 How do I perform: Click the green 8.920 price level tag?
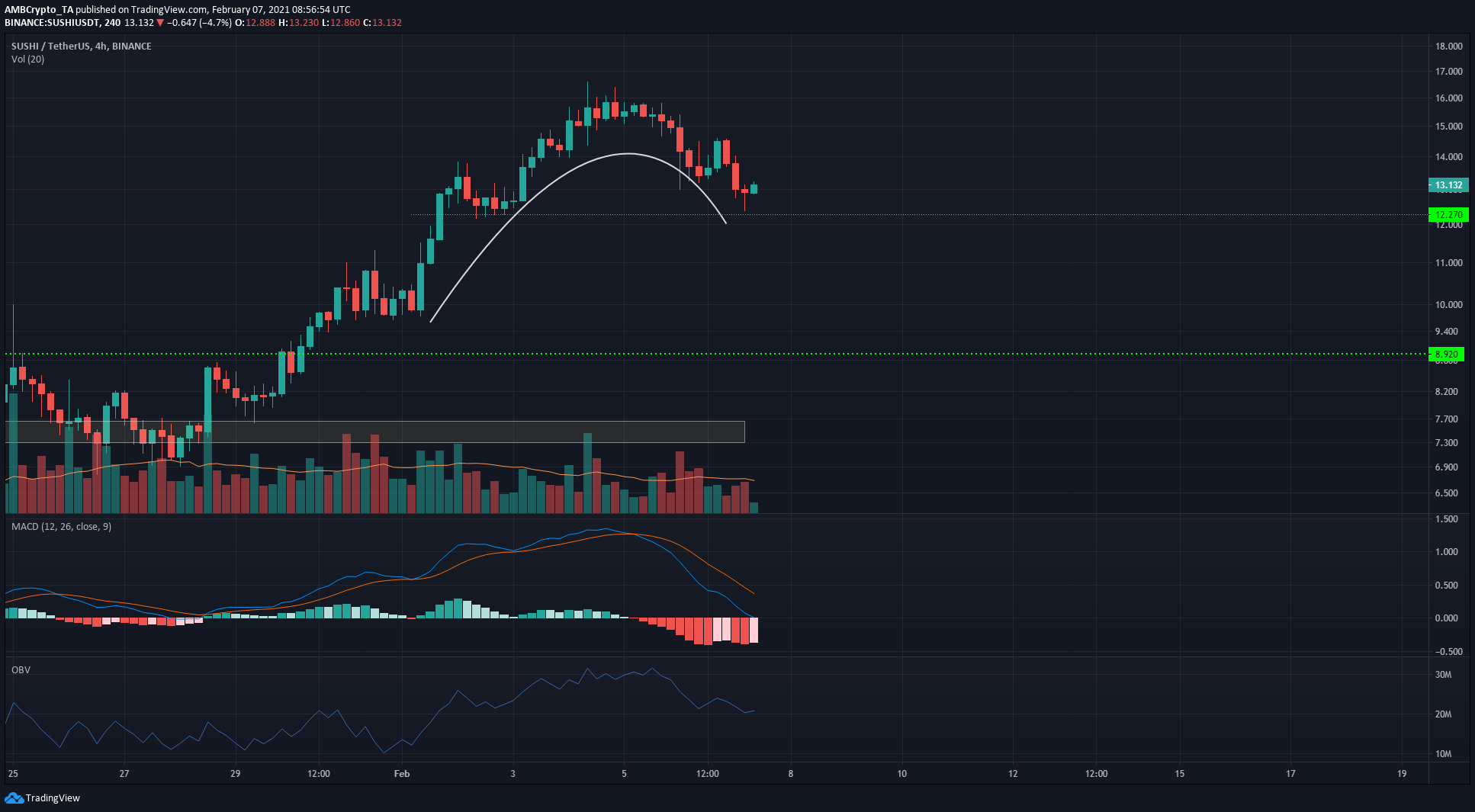click(1446, 354)
